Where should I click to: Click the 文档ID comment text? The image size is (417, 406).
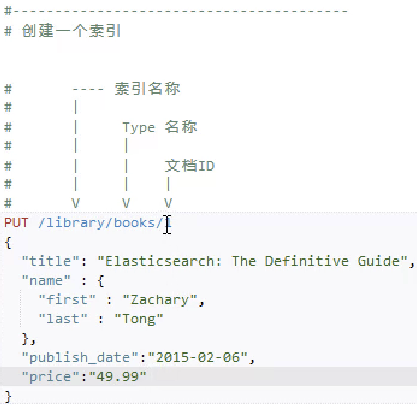coord(190,166)
